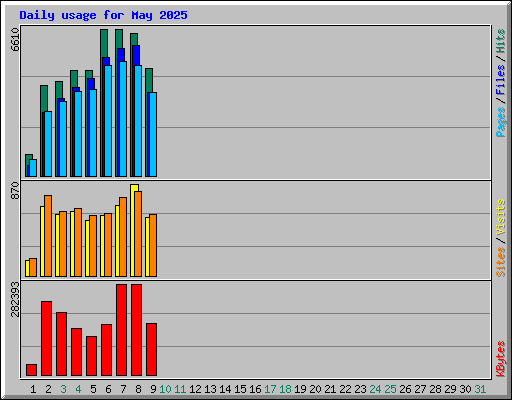Select the red KBytes bar for day 3
This screenshot has height=400, width=512.
pos(61,344)
